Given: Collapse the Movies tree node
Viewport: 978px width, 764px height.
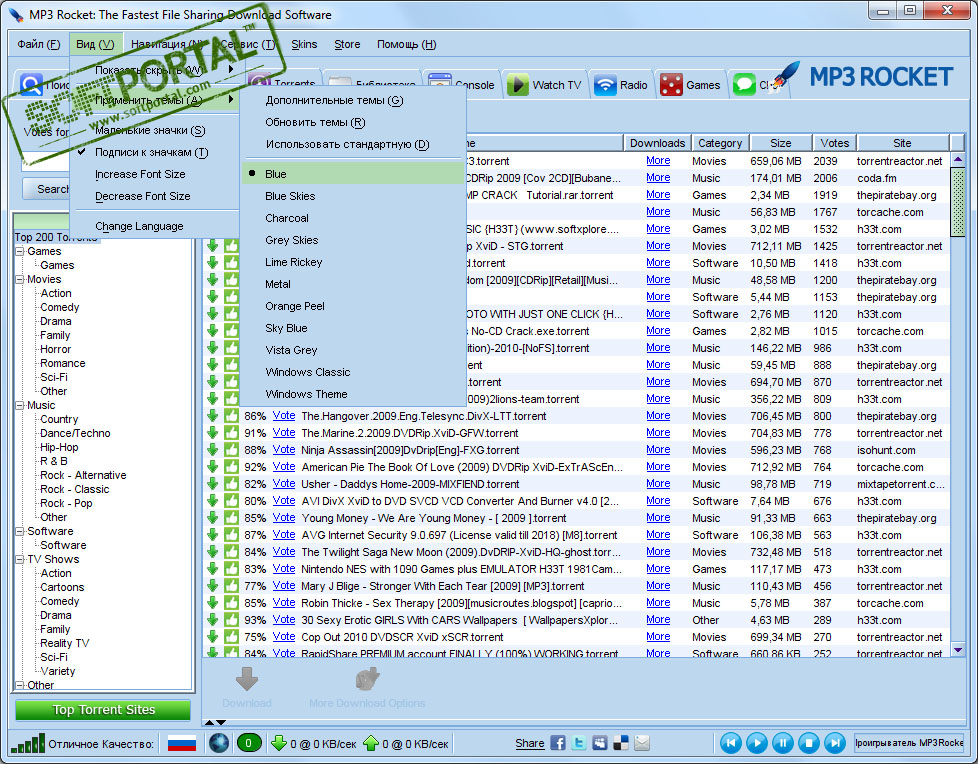Looking at the screenshot, I should click(x=20, y=279).
